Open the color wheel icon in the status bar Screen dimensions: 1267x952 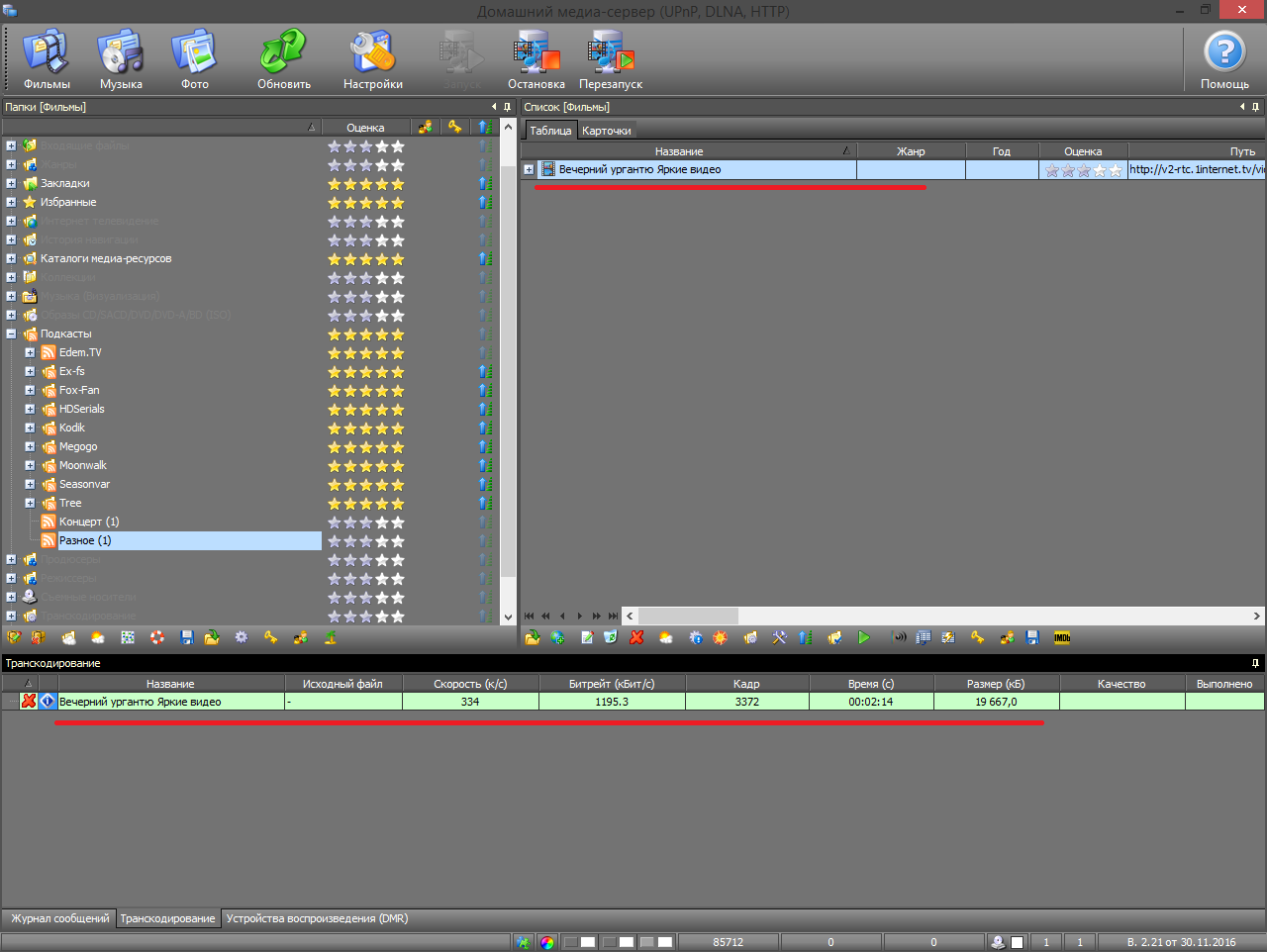click(547, 942)
